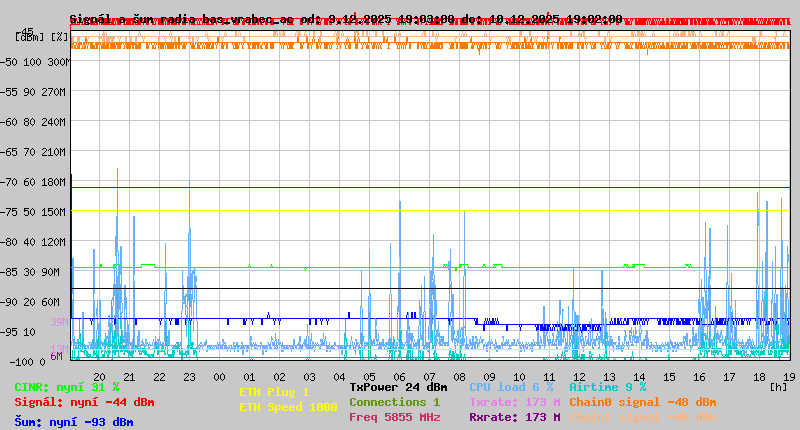Screen dimensions: 800x430
Task: Click the '150M' rate axis label
Action: (53, 212)
